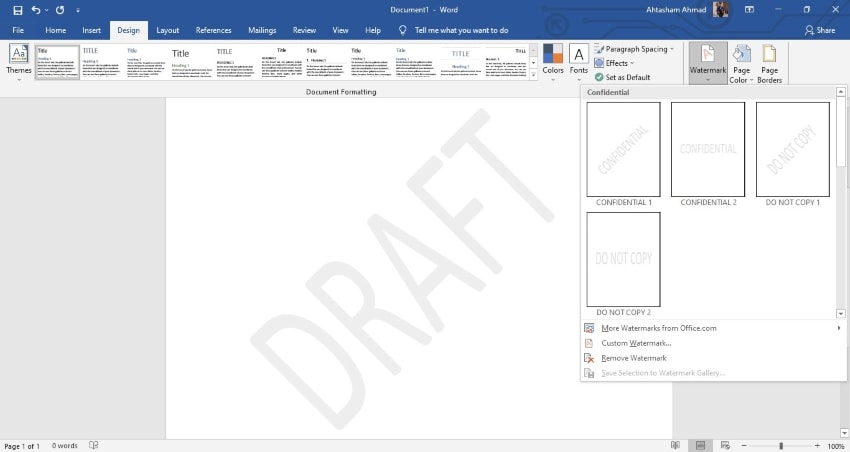The height and width of the screenshot is (452, 850).
Task: Switch to Web Layout view
Action: click(x=725, y=445)
